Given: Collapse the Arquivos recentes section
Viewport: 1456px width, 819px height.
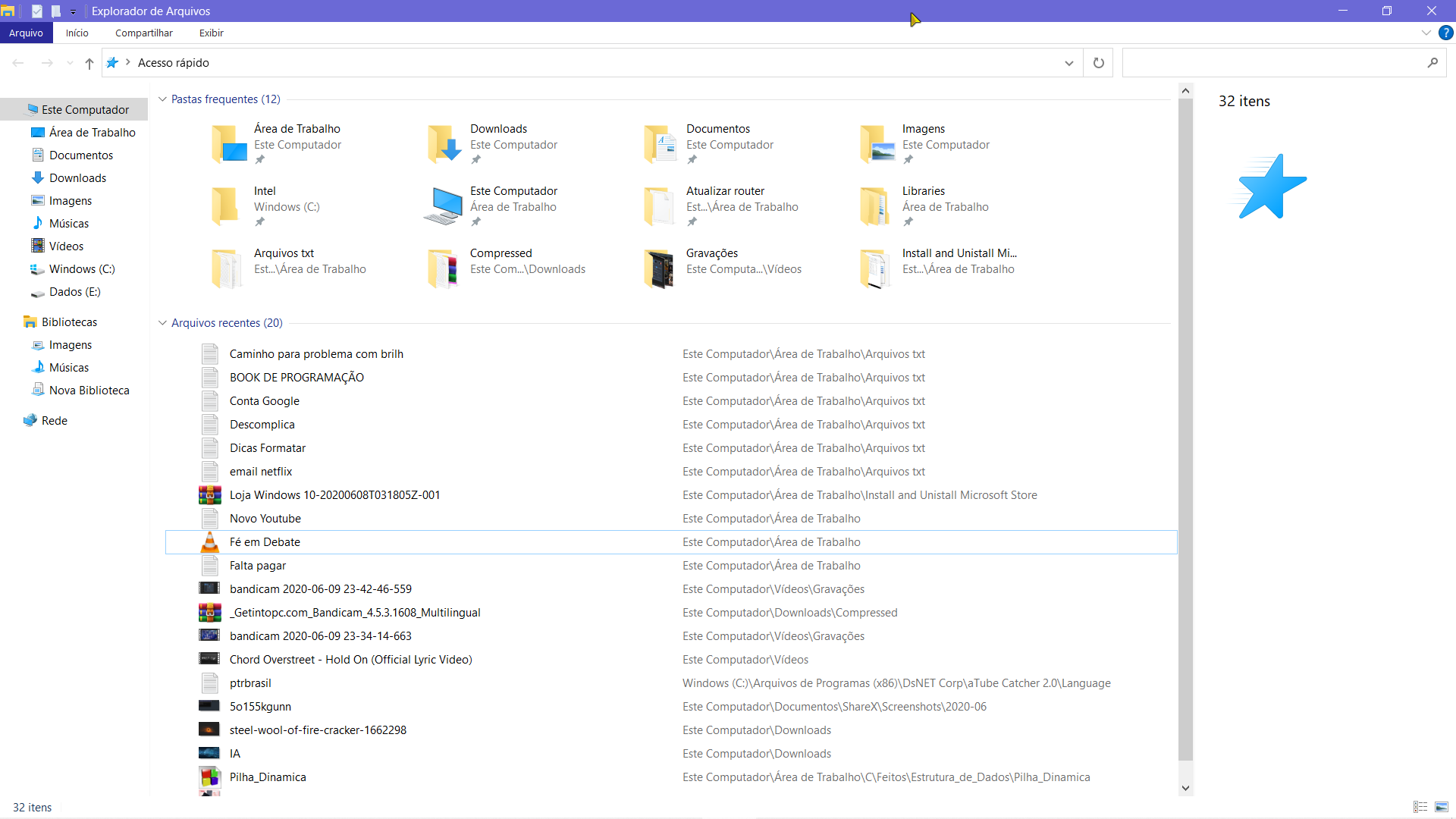Looking at the screenshot, I should point(162,323).
